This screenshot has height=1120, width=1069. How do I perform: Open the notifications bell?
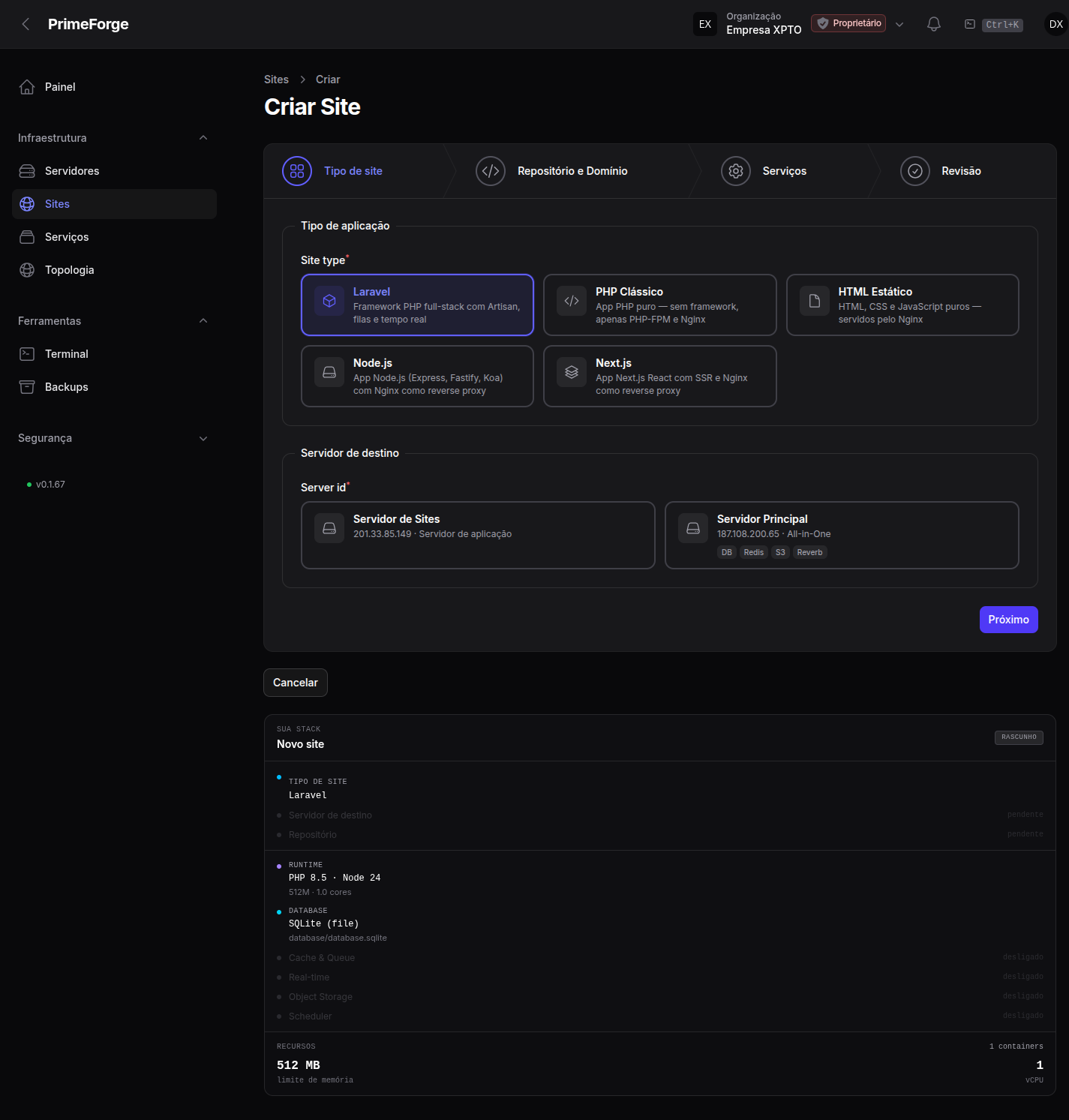[x=934, y=24]
